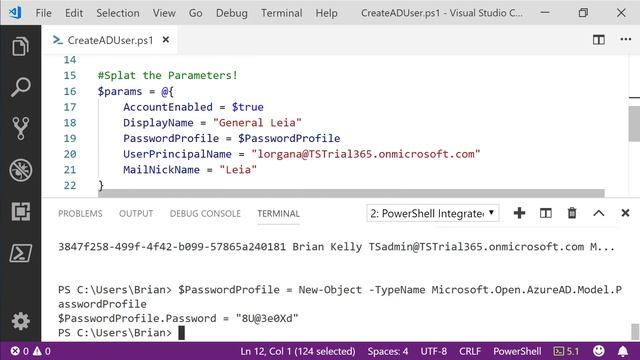Split the terminal pane
This screenshot has height=360, width=640.
click(x=546, y=213)
